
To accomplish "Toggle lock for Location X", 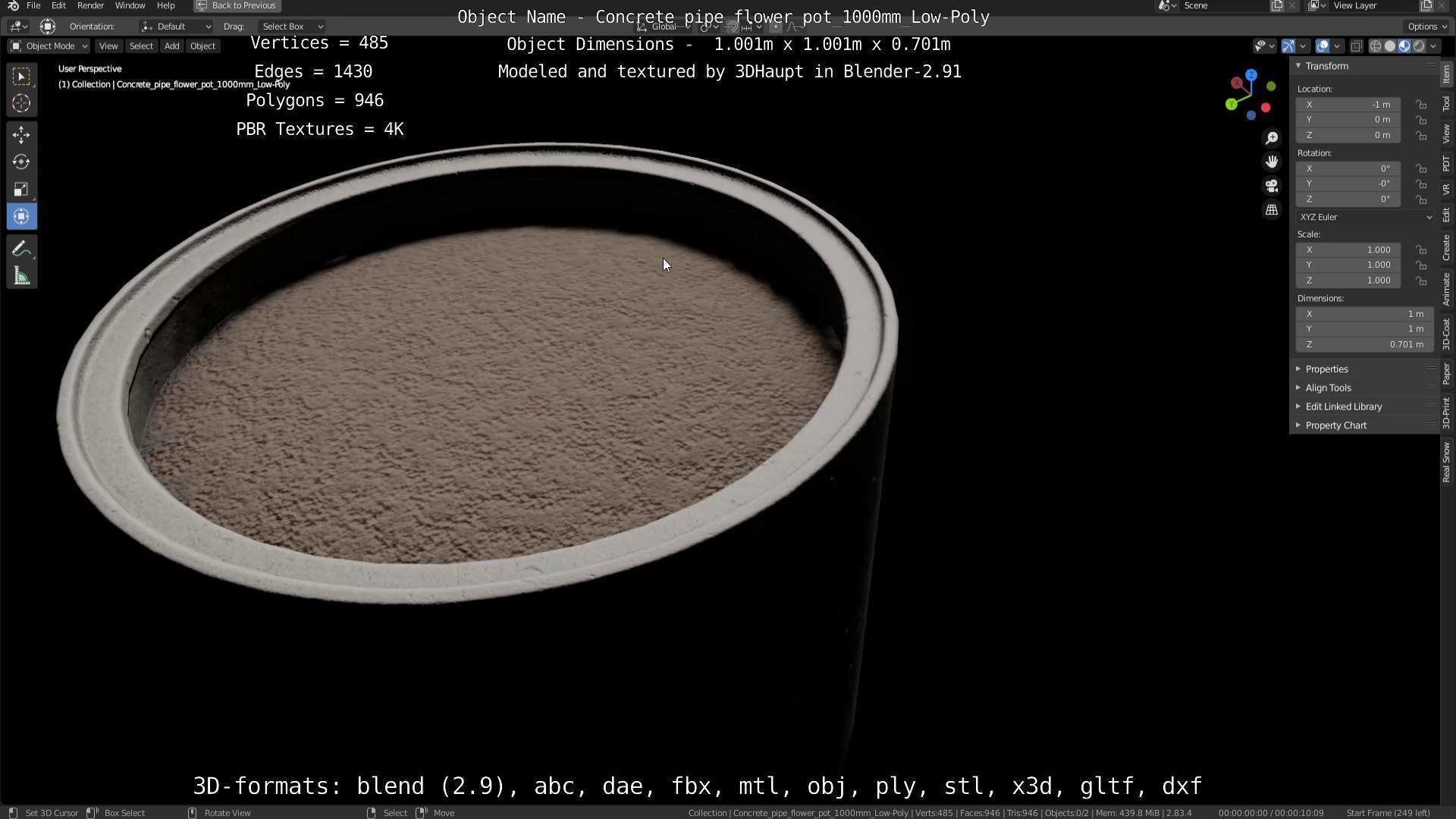I will 1422,105.
